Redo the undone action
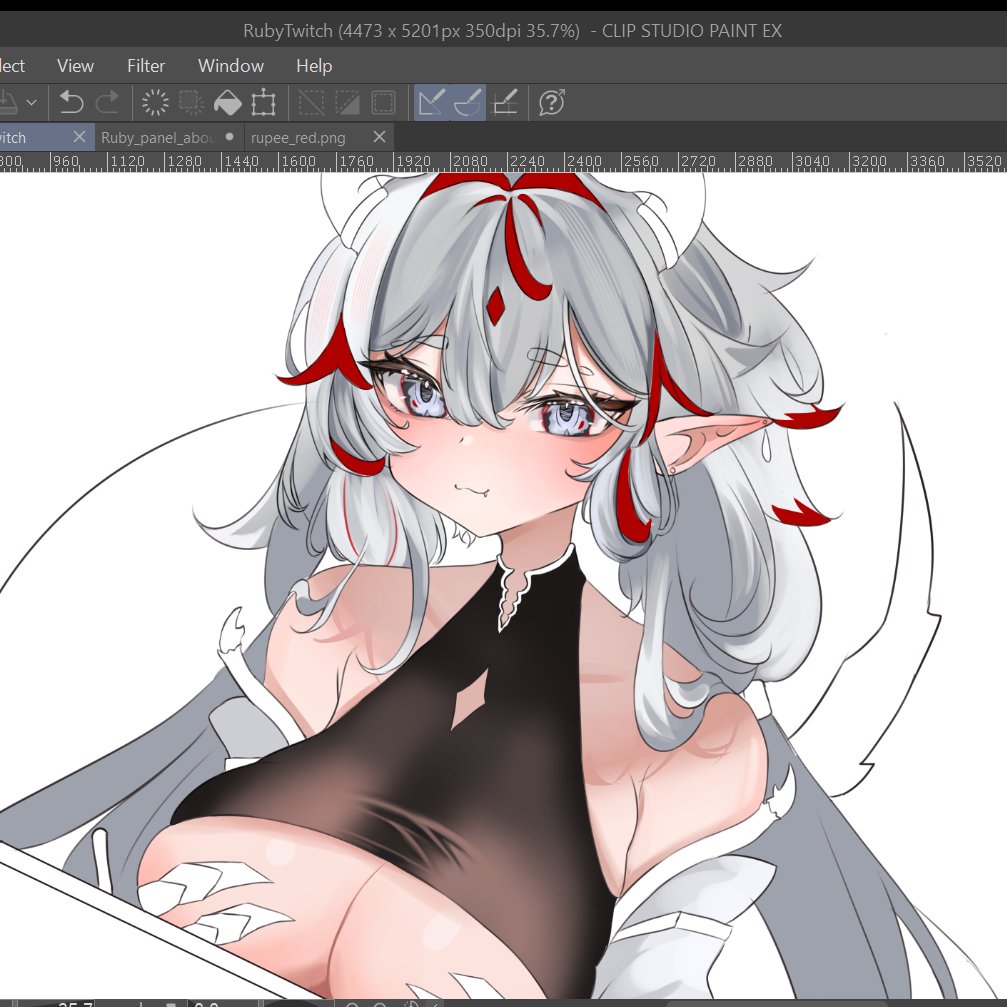Image resolution: width=1007 pixels, height=1007 pixels. (x=107, y=102)
